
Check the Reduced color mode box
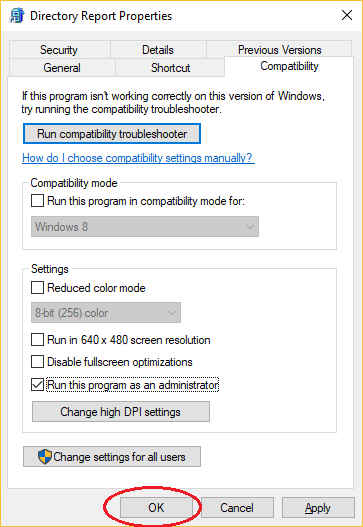click(x=37, y=288)
